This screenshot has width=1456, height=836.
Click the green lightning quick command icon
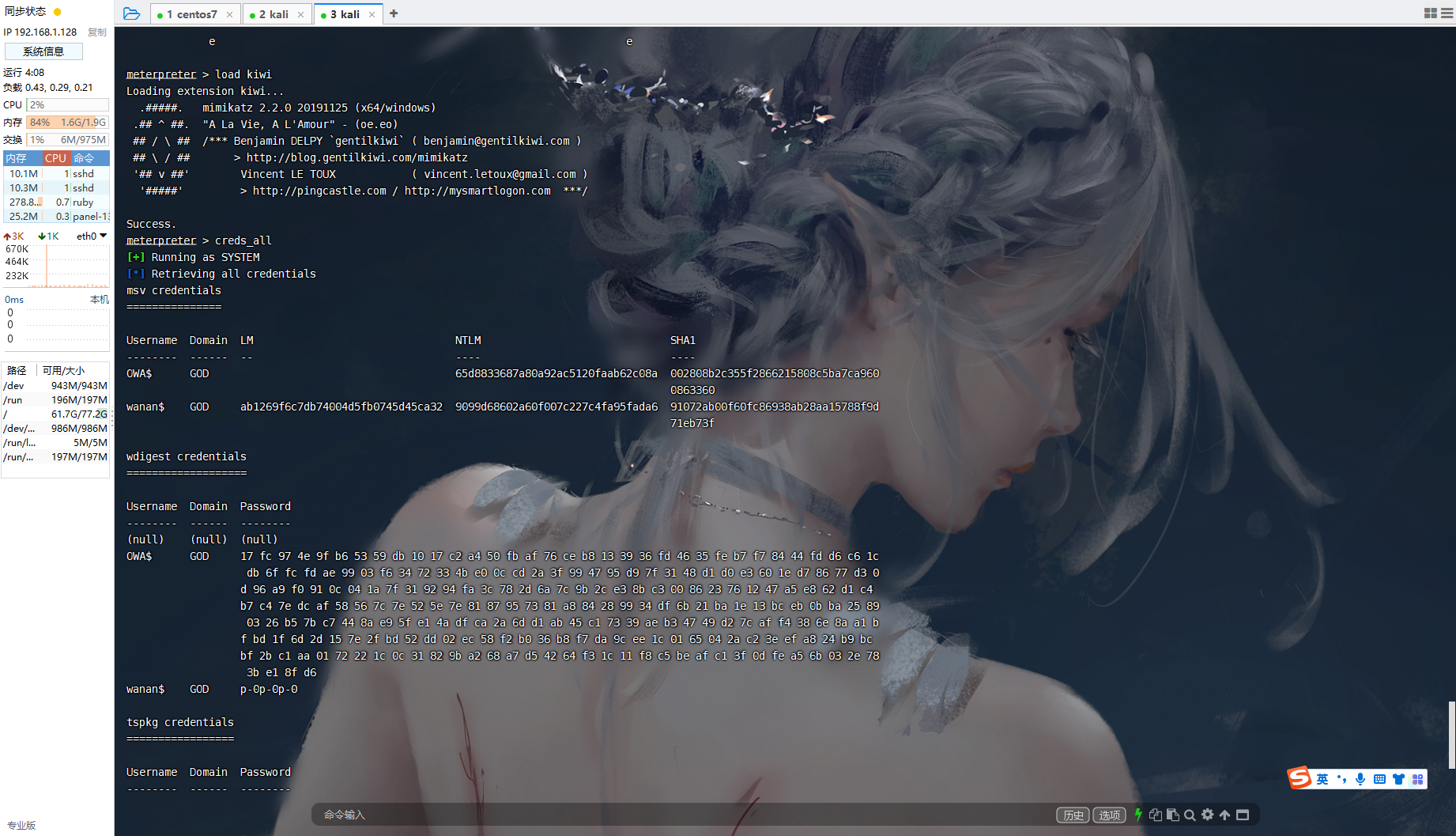(1138, 815)
